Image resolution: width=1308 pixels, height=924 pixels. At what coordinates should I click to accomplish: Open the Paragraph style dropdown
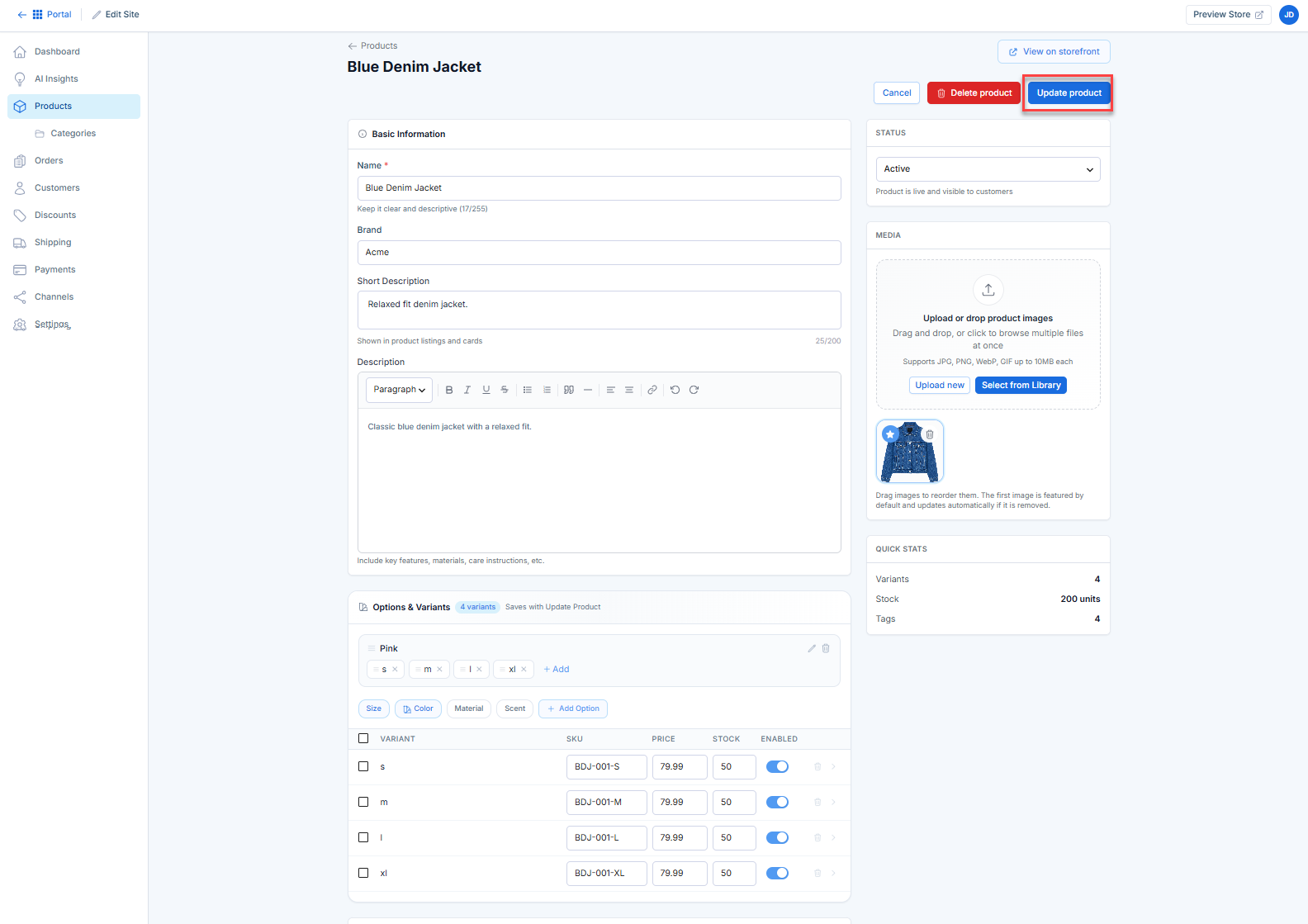click(x=399, y=390)
